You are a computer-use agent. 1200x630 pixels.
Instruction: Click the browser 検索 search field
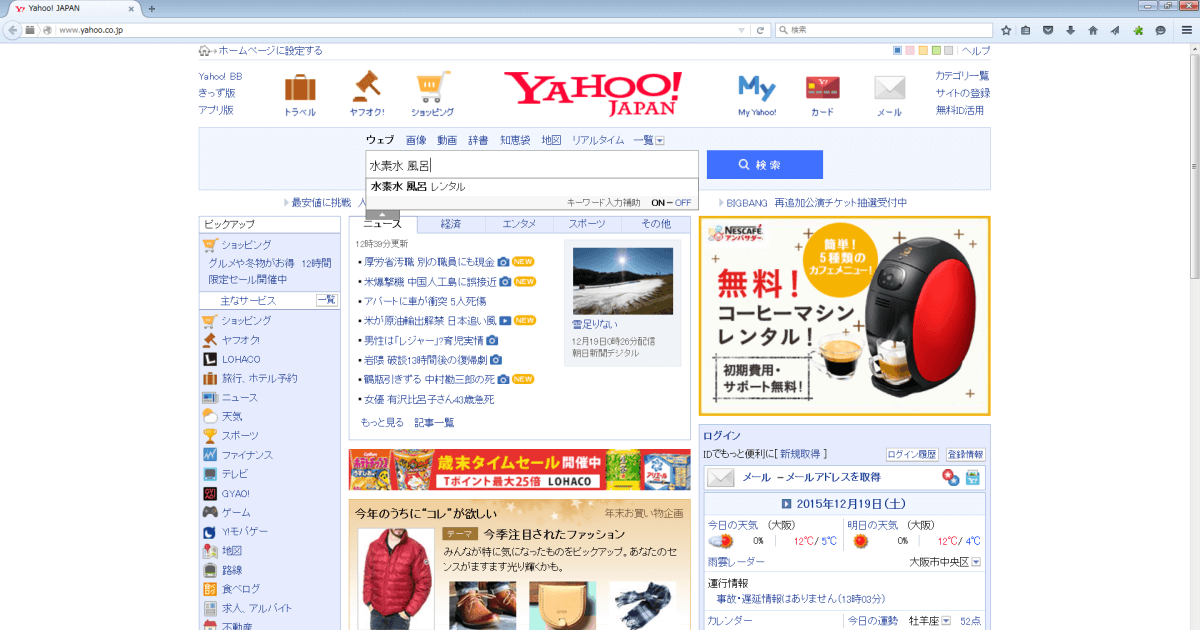coord(883,30)
